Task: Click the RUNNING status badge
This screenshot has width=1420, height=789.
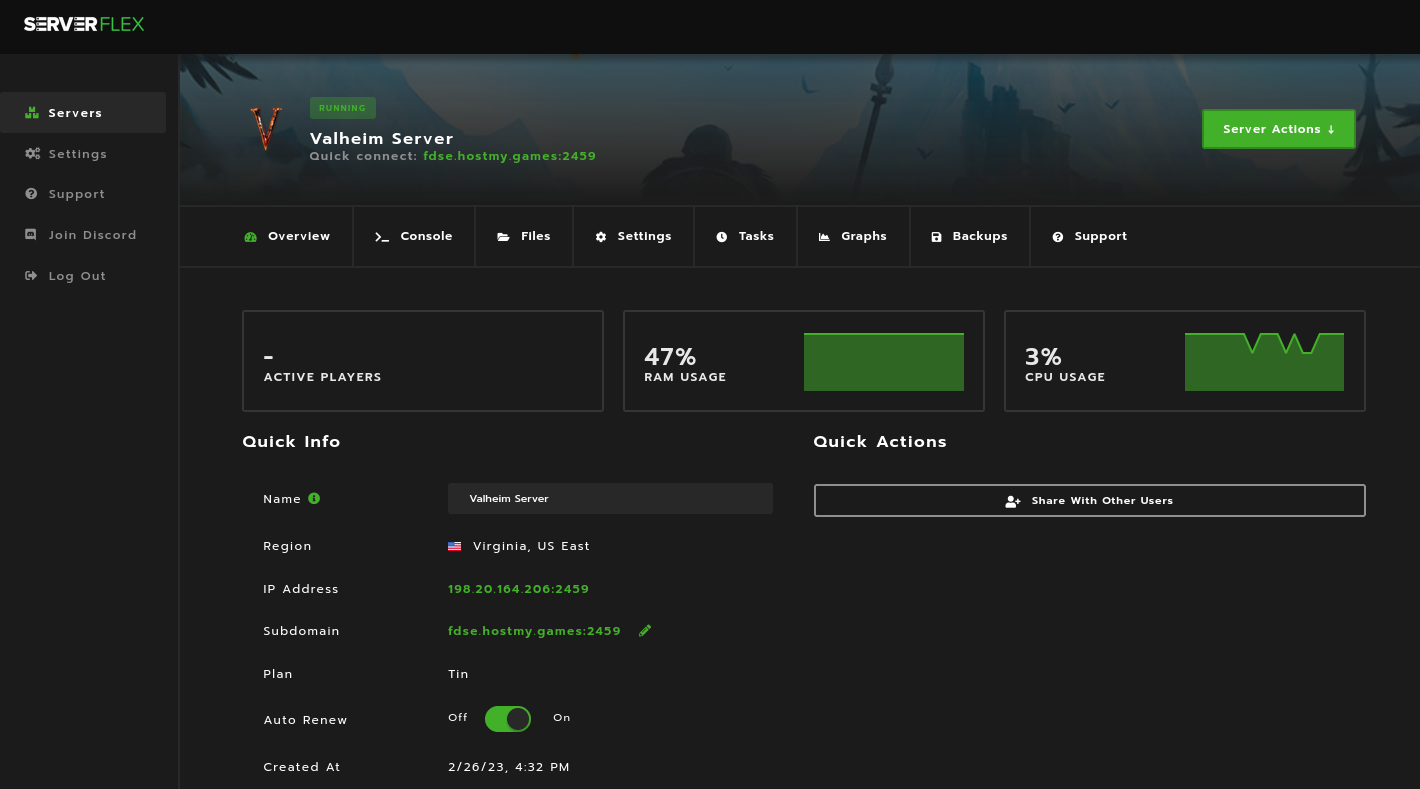Action: 343,108
